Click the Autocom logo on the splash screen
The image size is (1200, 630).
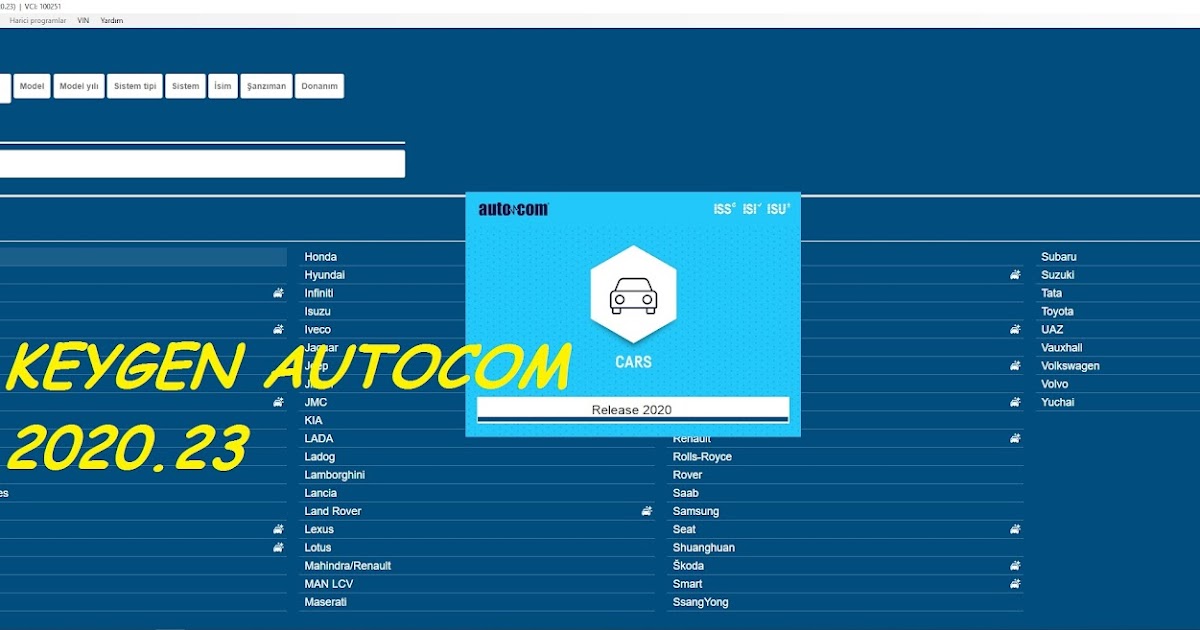[513, 208]
